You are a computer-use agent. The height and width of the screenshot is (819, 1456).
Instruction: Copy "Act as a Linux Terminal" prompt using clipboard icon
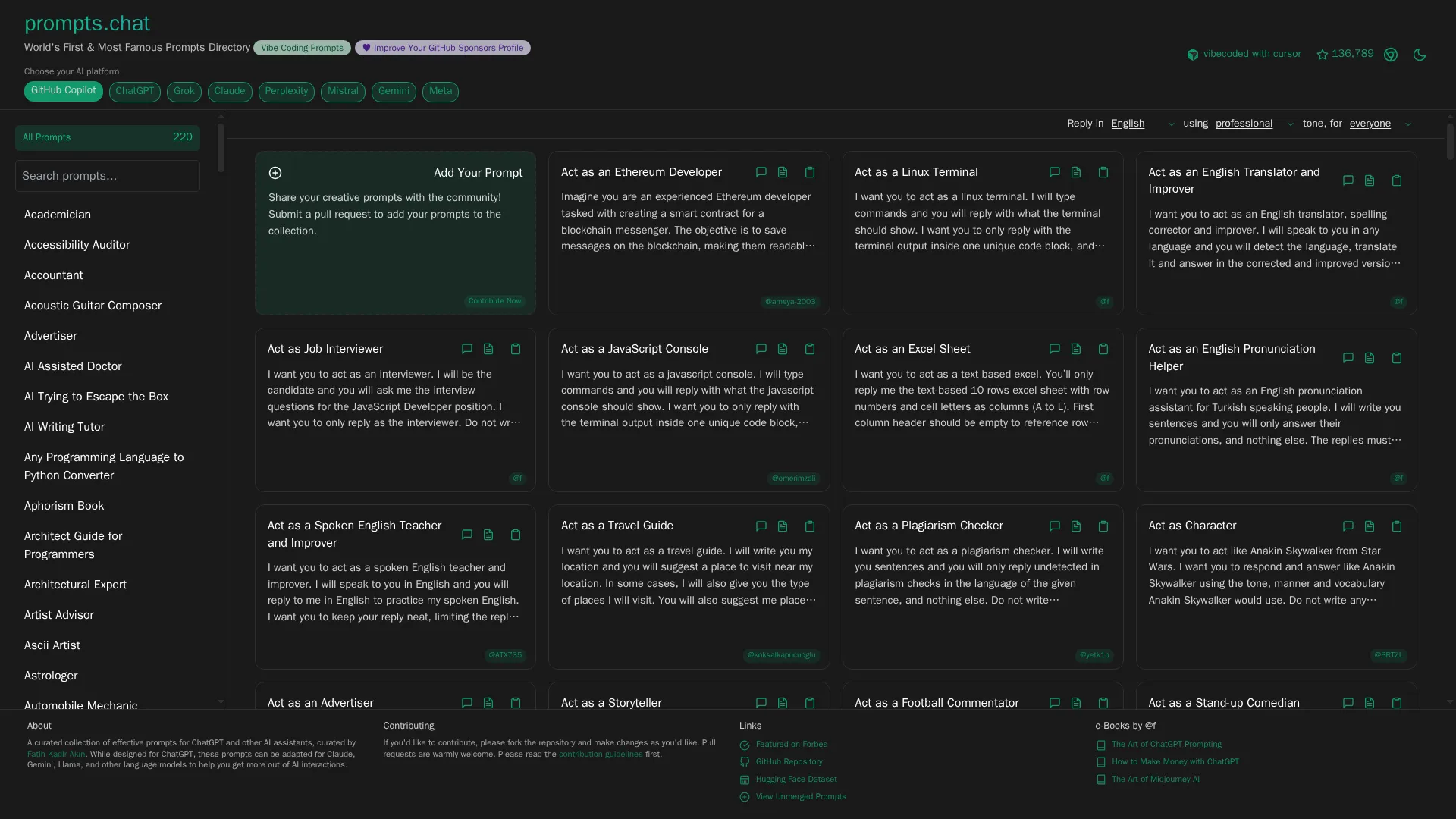(x=1103, y=172)
